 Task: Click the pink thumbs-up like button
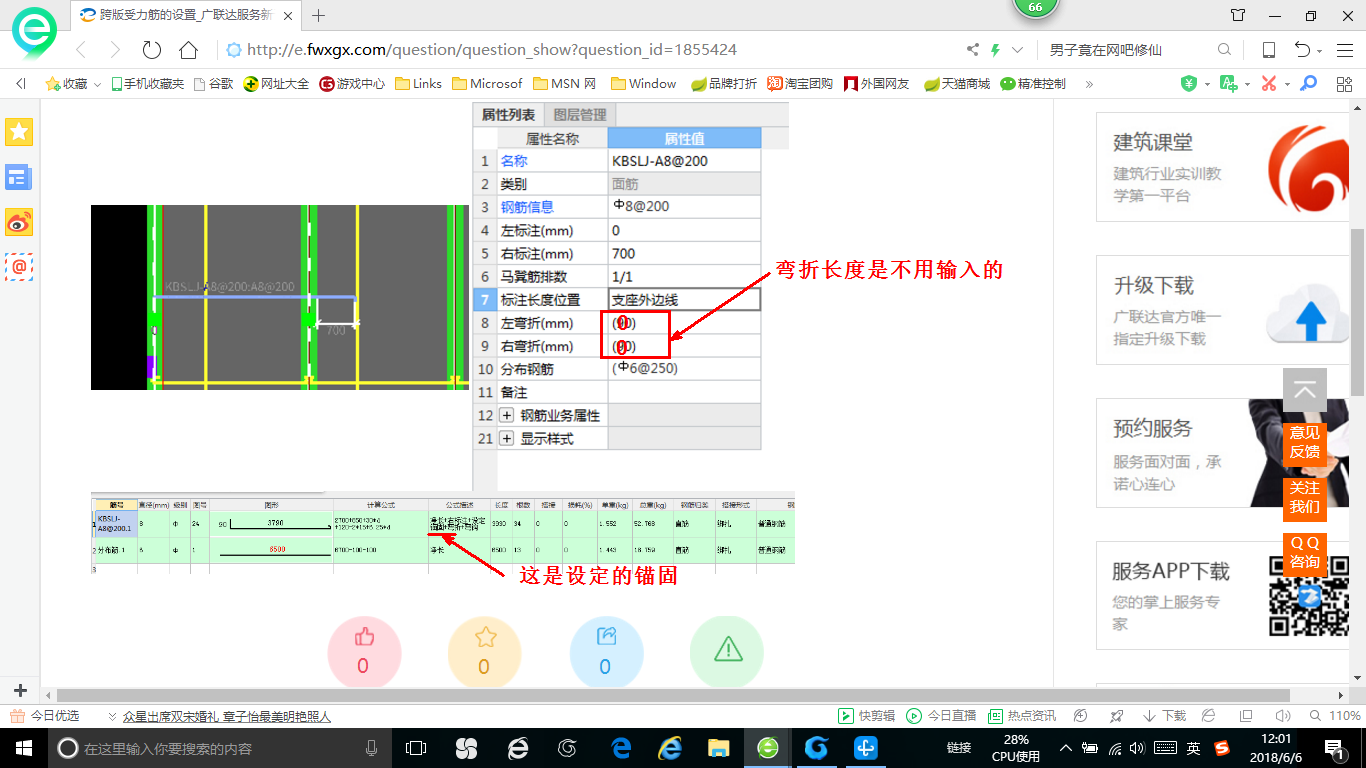(364, 652)
